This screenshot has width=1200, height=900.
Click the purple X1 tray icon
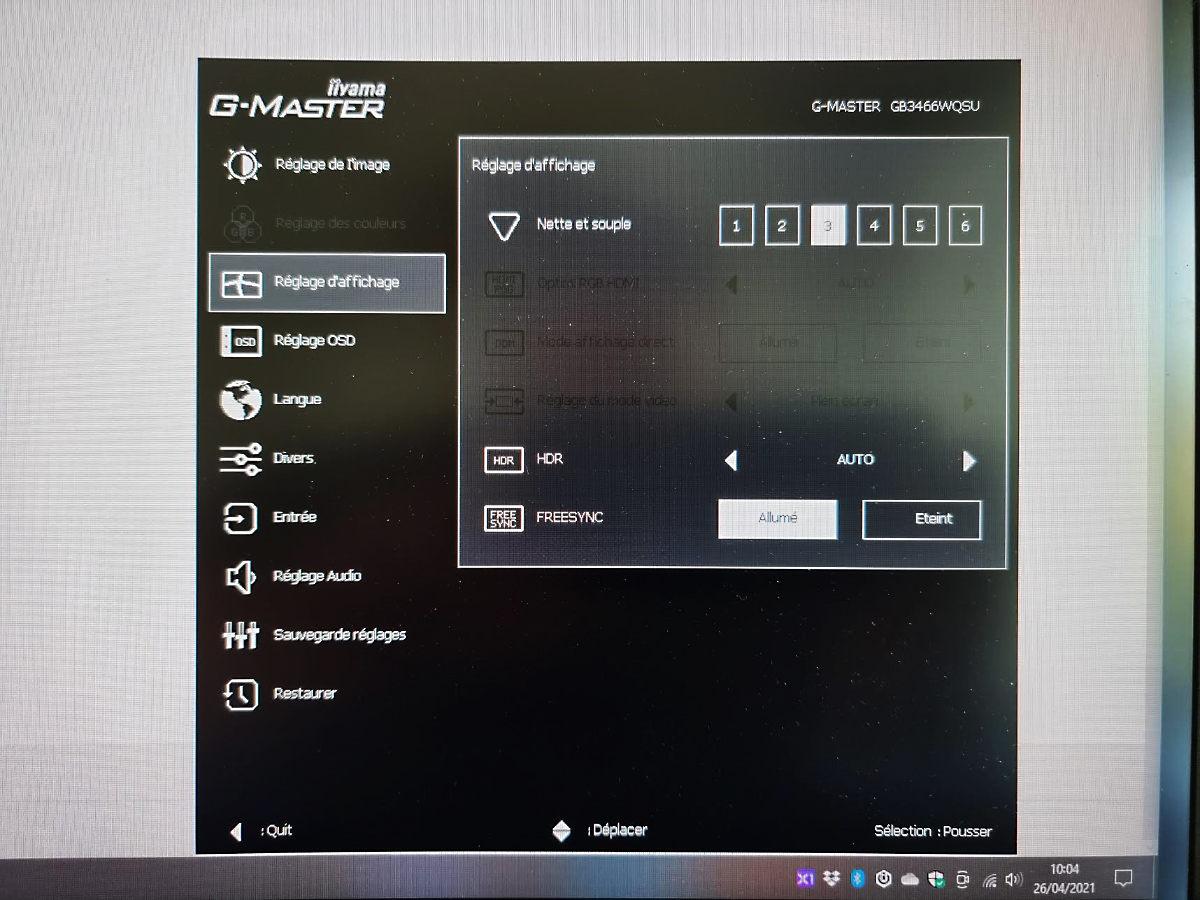805,879
